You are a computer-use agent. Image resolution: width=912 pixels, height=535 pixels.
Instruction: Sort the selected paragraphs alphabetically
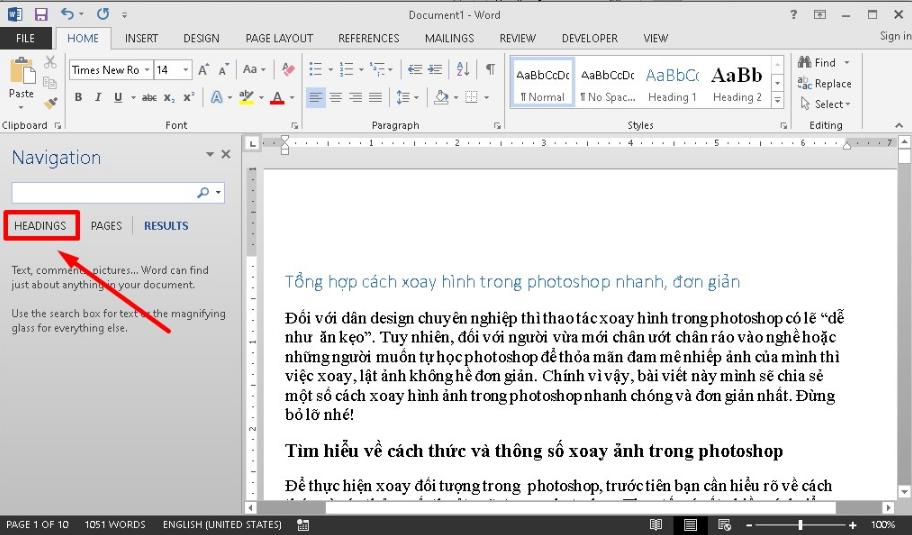[x=463, y=69]
